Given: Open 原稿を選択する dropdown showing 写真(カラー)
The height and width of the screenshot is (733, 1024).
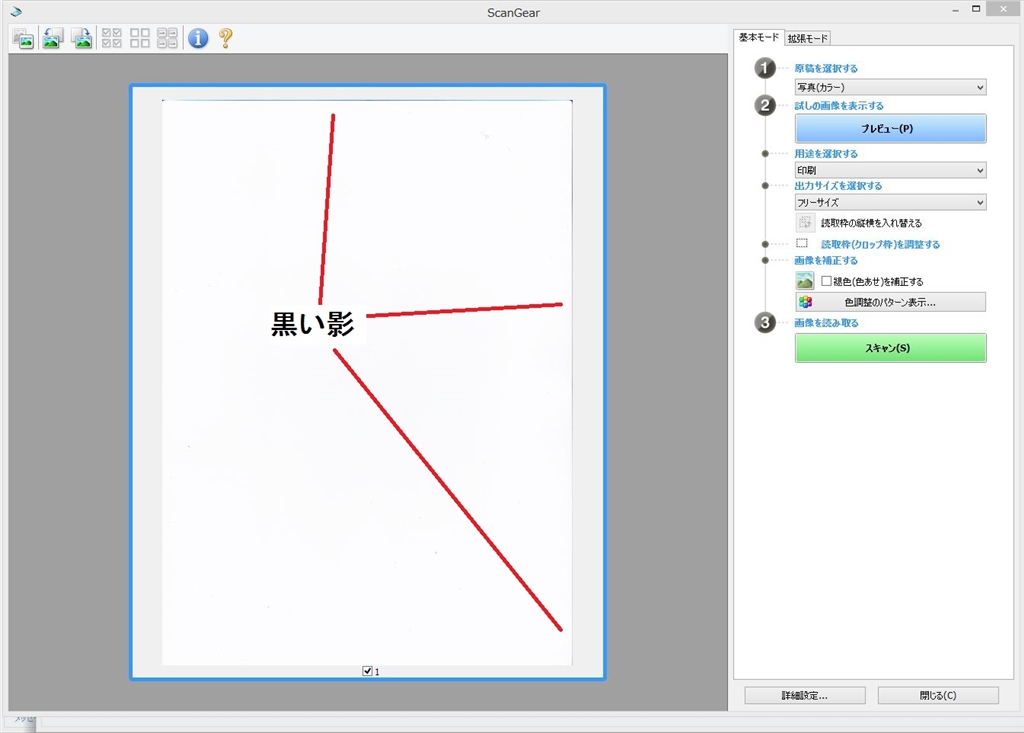Looking at the screenshot, I should [890, 87].
